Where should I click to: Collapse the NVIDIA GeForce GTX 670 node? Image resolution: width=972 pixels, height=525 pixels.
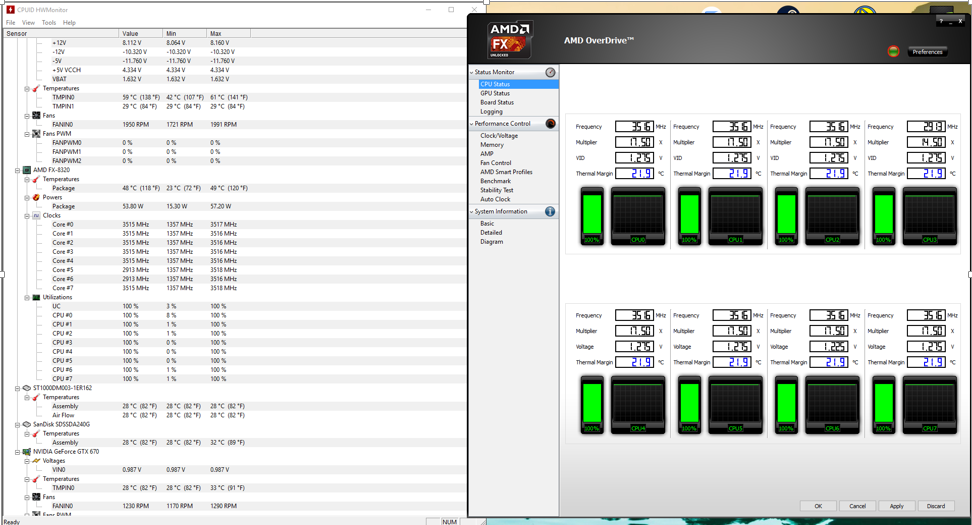17,452
